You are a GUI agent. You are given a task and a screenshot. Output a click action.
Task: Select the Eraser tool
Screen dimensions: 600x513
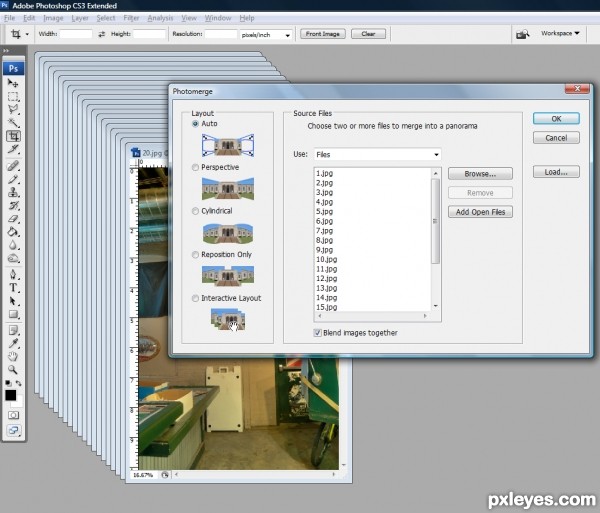point(13,219)
